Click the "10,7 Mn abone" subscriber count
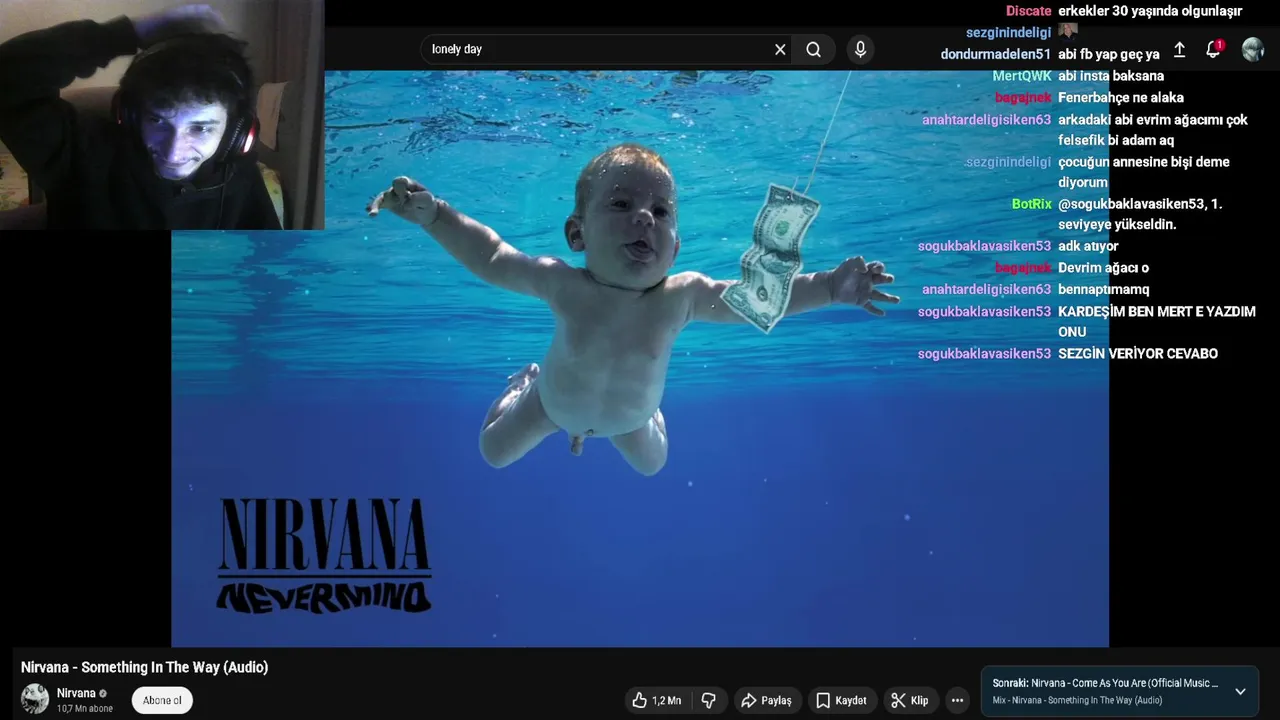This screenshot has width=1280, height=720. (85, 709)
